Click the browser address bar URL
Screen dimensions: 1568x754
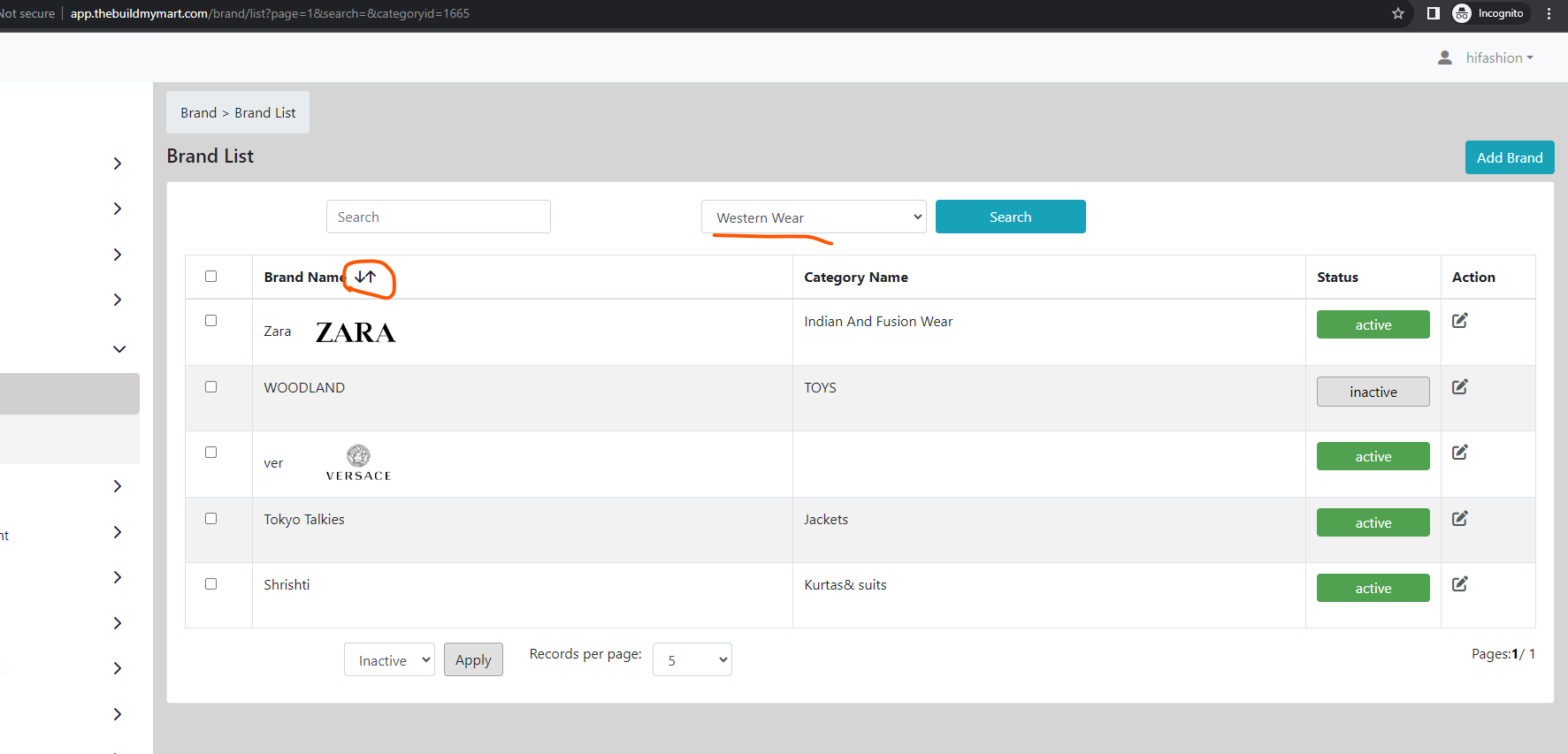pyautogui.click(x=270, y=13)
